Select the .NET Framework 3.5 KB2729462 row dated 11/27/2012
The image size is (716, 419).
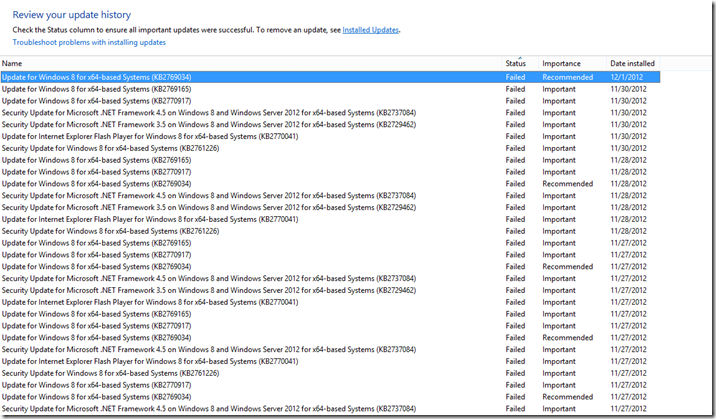pos(330,290)
